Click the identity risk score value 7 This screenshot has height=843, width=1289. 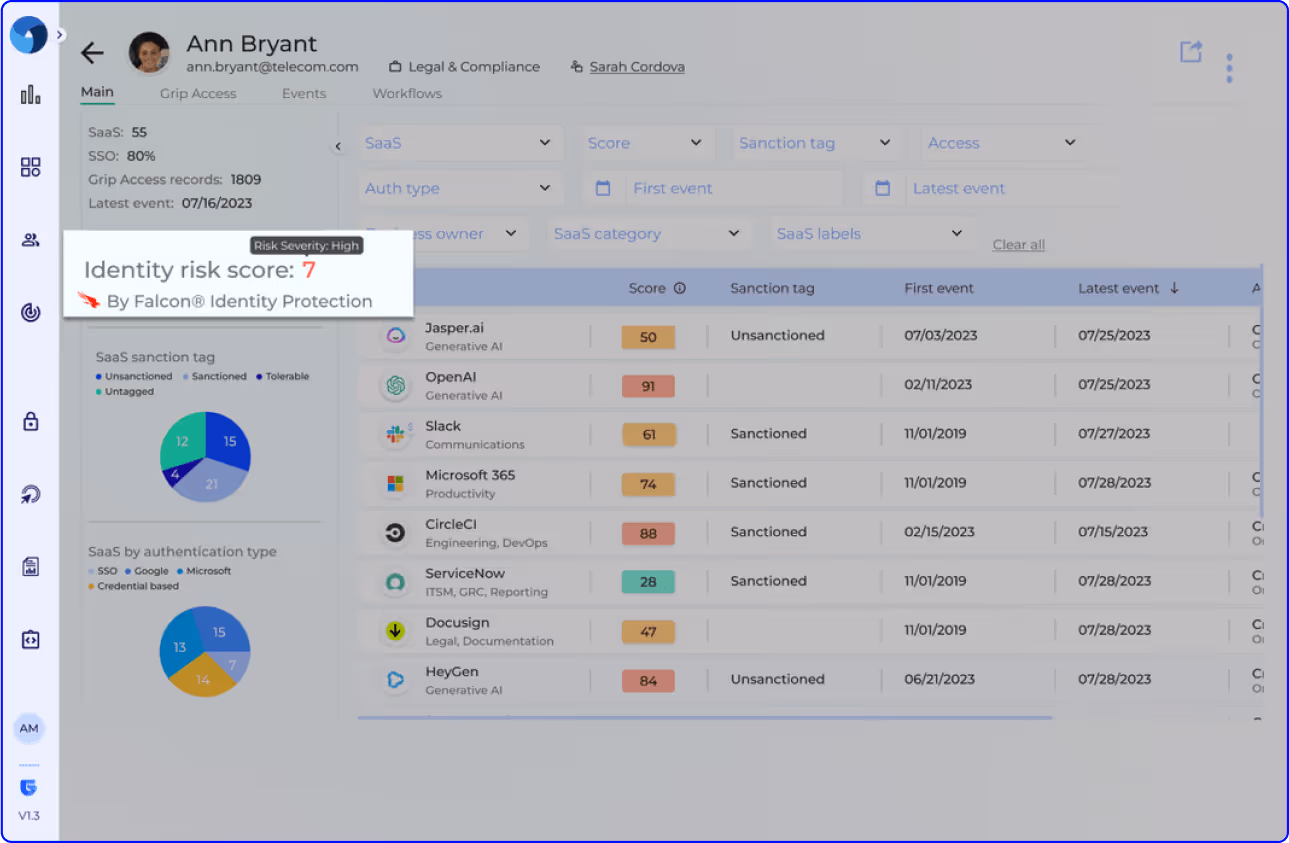[x=309, y=270]
